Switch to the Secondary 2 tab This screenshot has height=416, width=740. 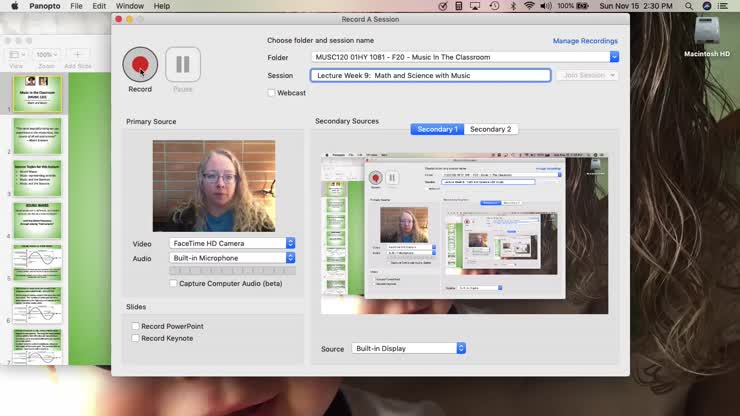[491, 129]
